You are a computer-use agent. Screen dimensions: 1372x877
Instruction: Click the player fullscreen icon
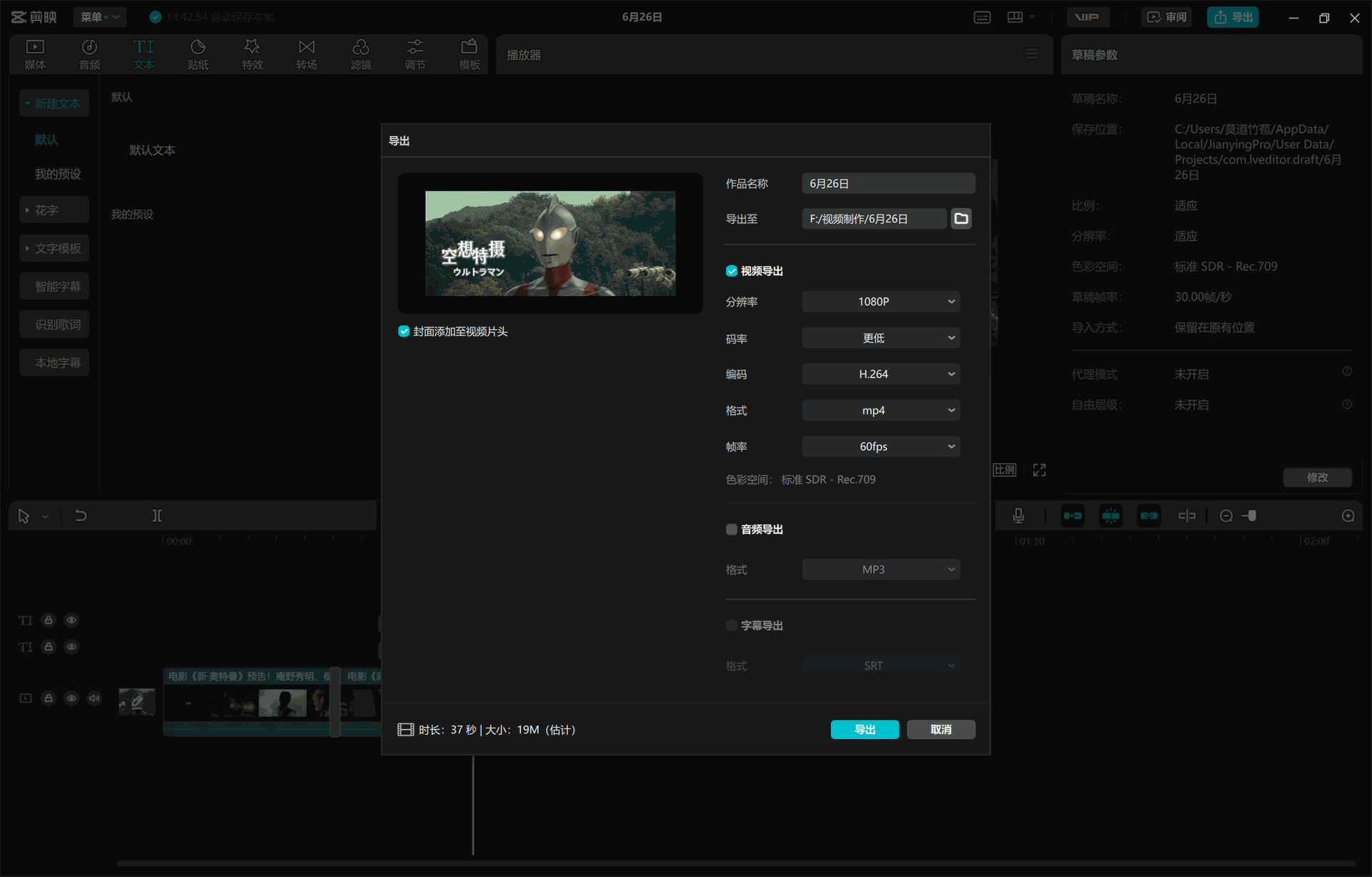click(1039, 470)
